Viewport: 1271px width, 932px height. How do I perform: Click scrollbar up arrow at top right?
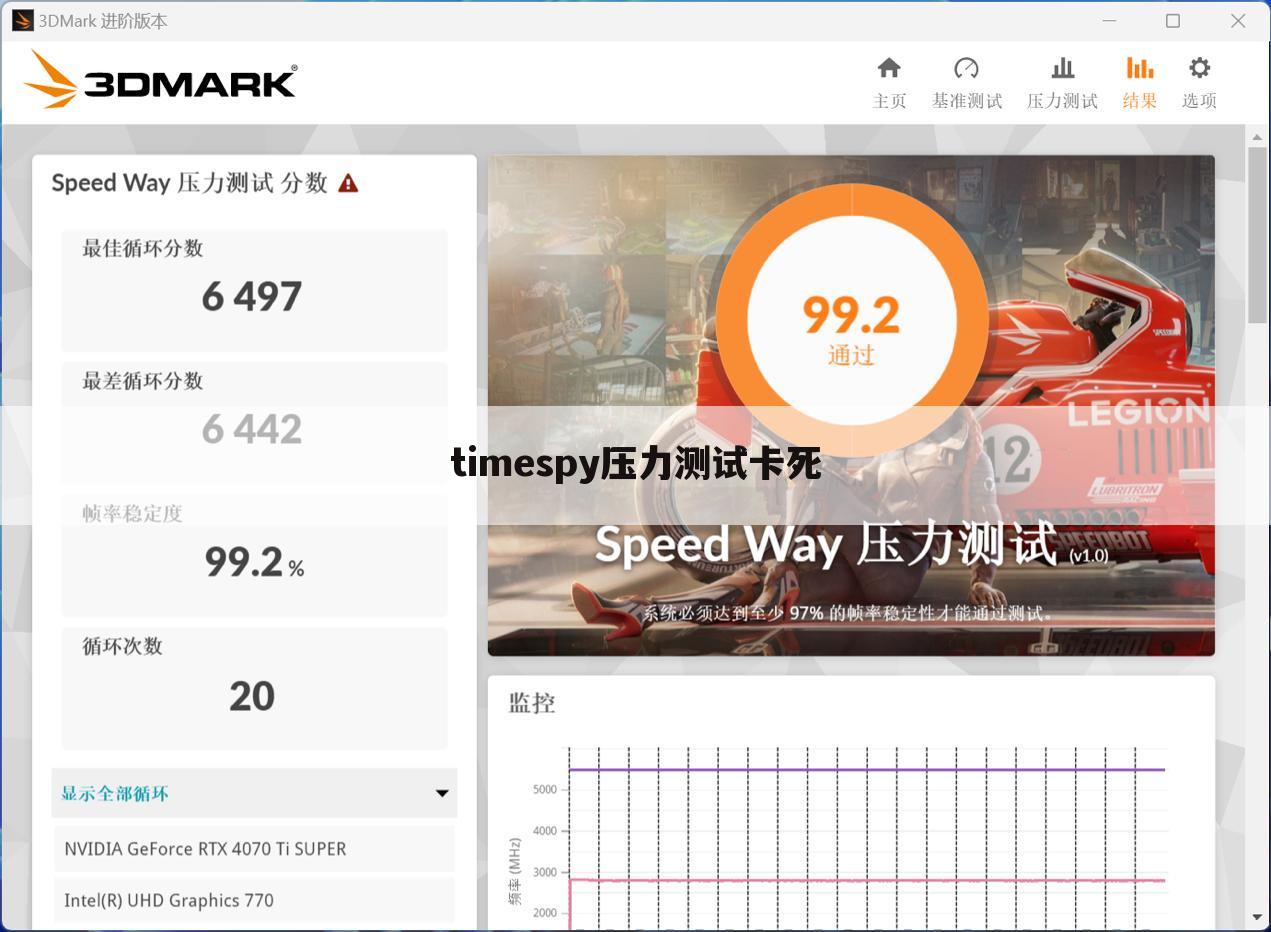[x=1257, y=137]
